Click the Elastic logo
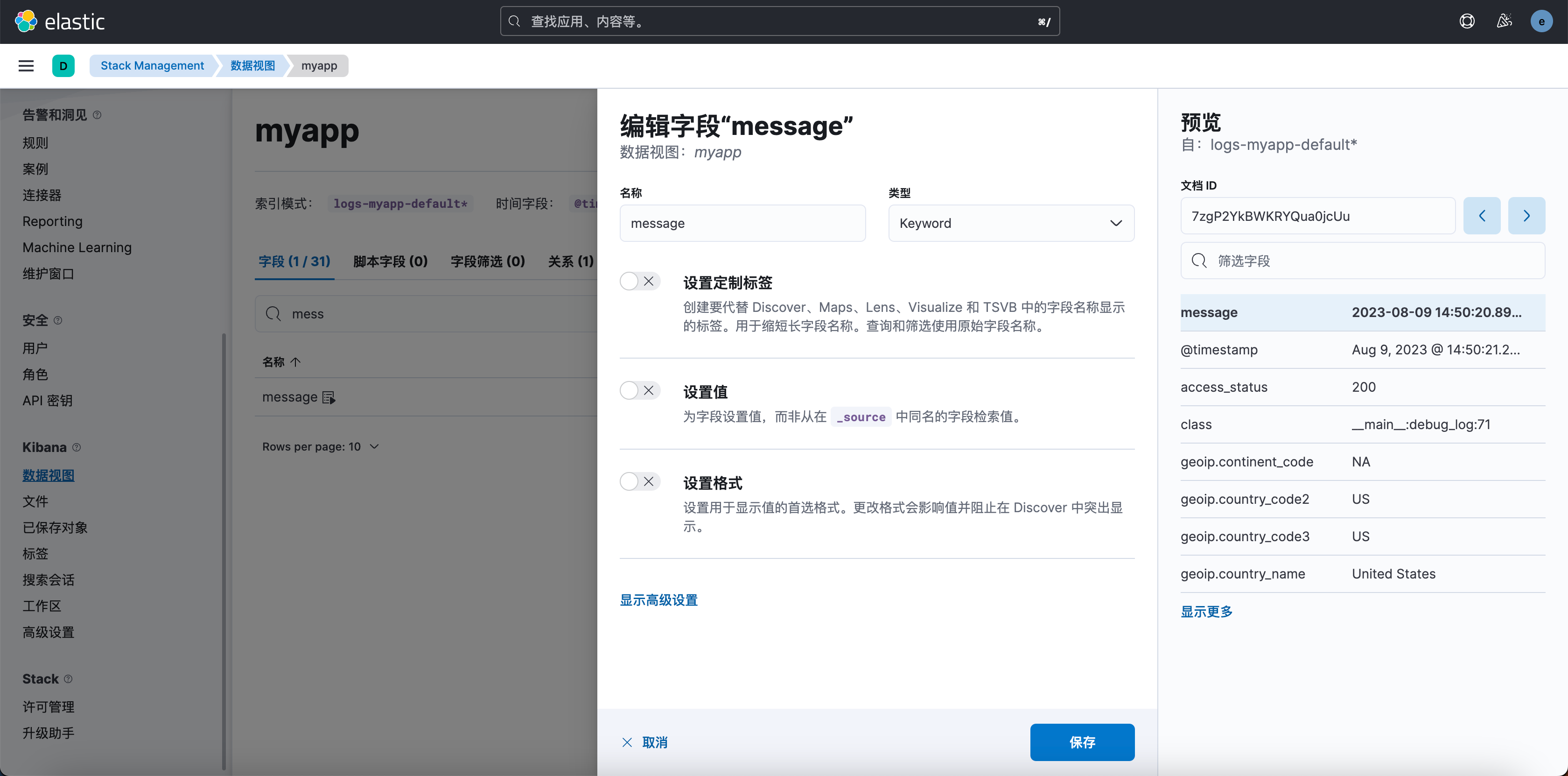 pos(60,21)
